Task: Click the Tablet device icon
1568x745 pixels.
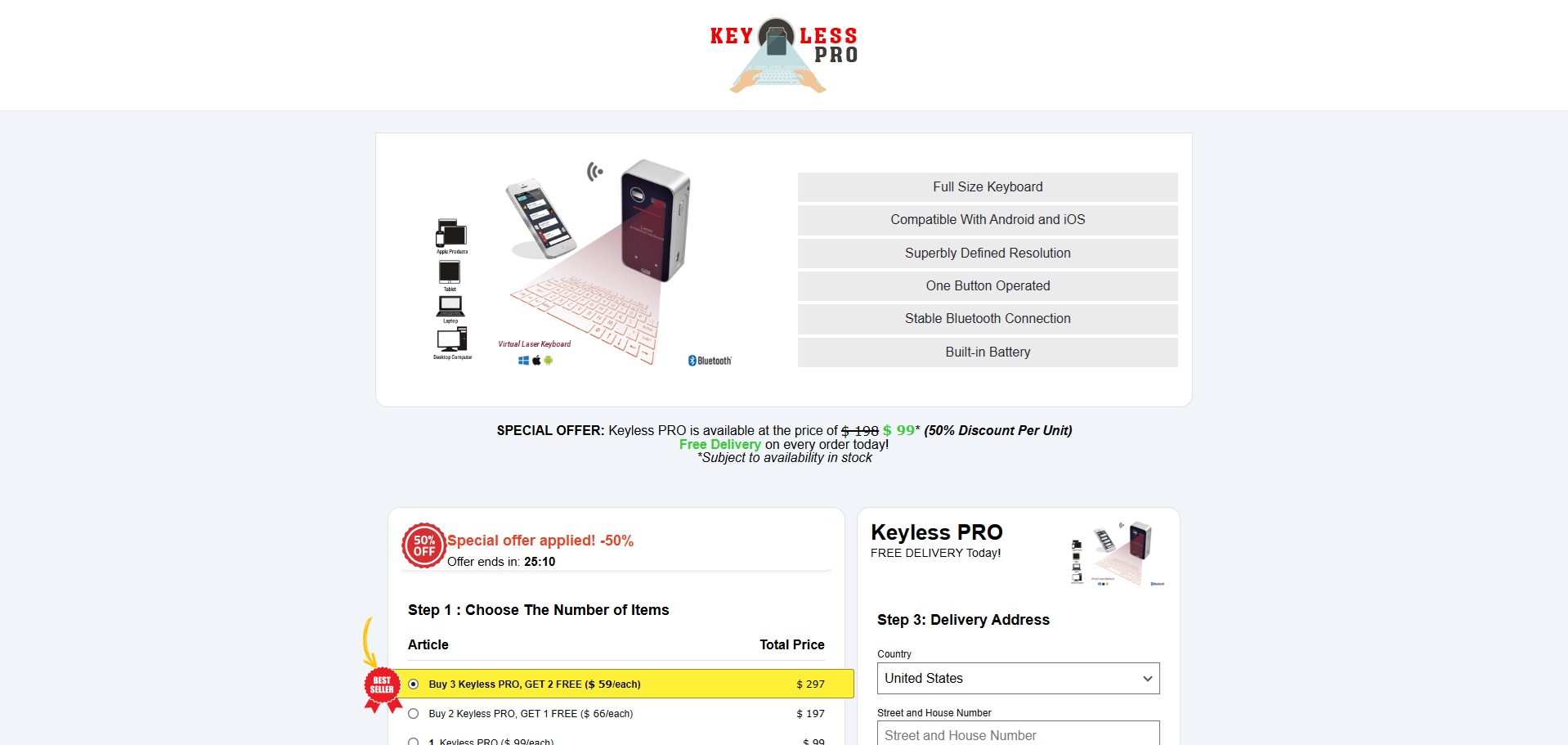Action: coord(450,275)
